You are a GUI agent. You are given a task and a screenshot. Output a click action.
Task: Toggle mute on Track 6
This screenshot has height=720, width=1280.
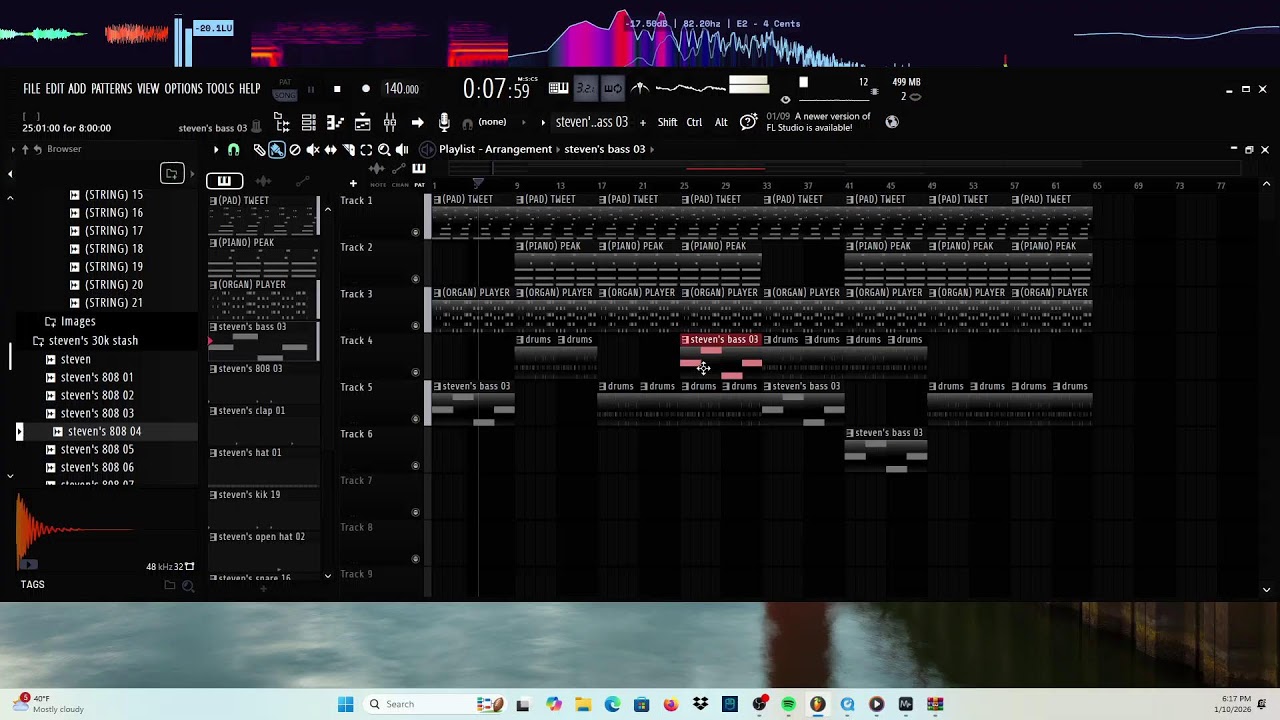click(416, 465)
